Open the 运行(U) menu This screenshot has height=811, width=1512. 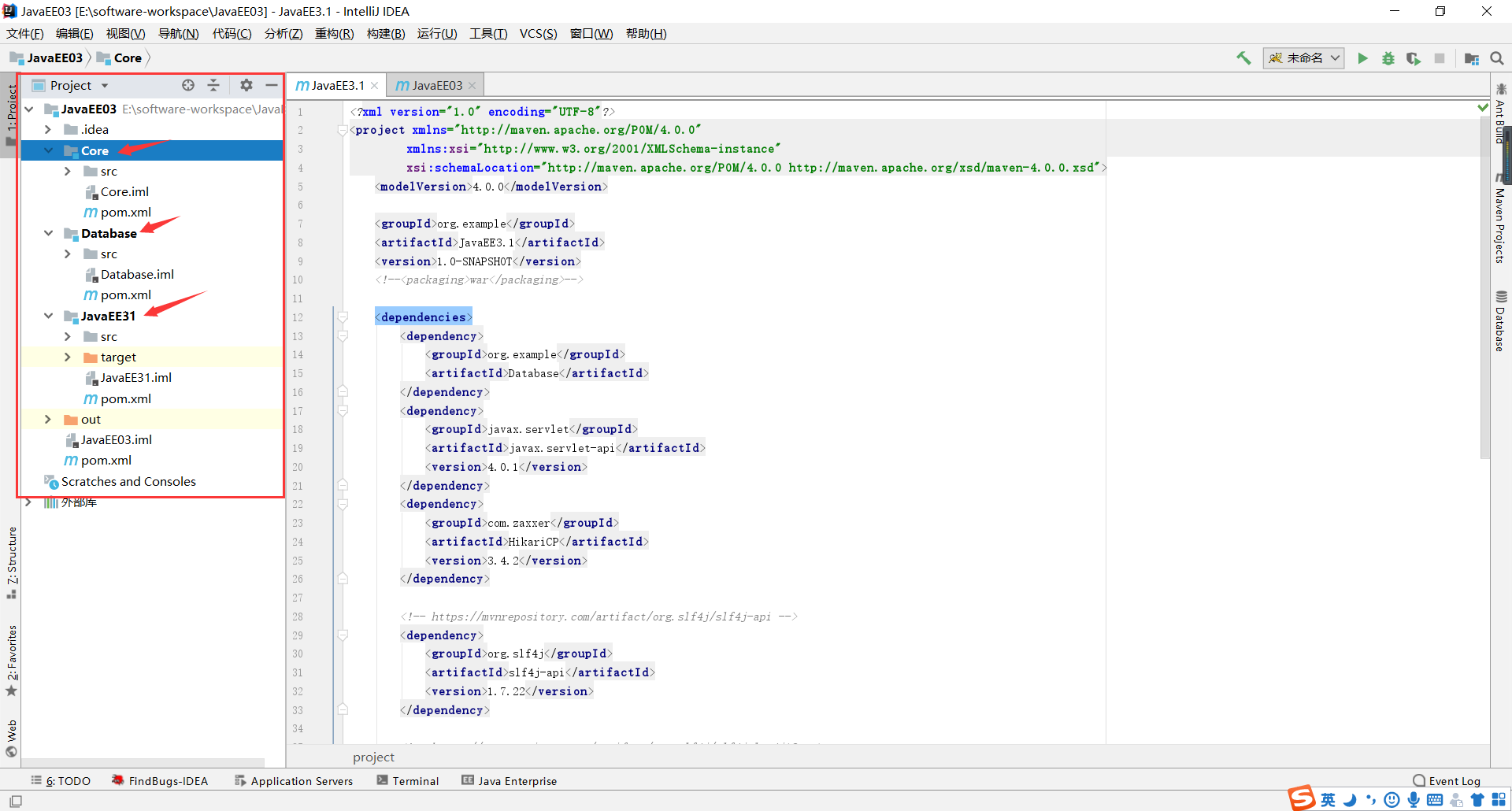[437, 34]
